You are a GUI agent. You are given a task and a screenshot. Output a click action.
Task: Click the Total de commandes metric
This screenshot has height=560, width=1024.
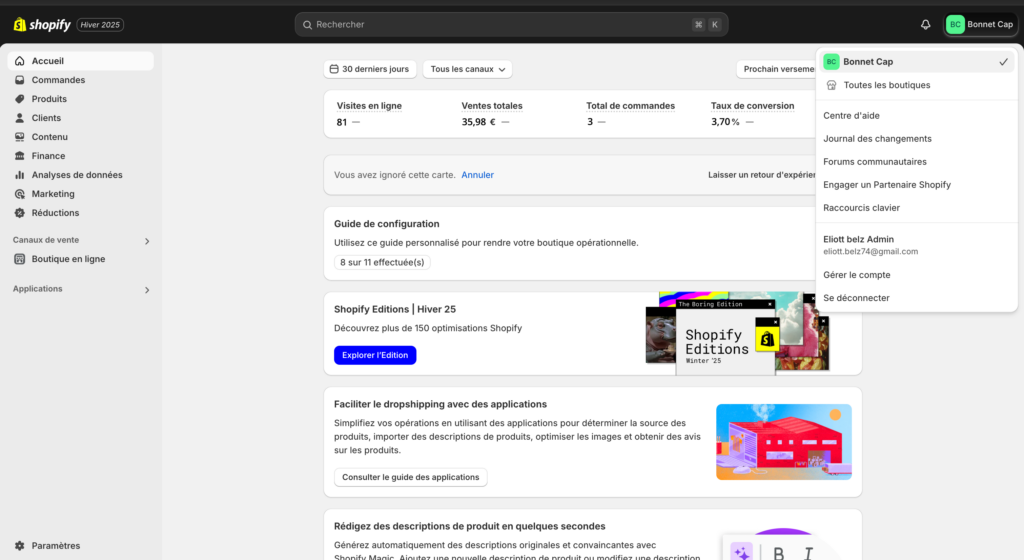pyautogui.click(x=630, y=114)
